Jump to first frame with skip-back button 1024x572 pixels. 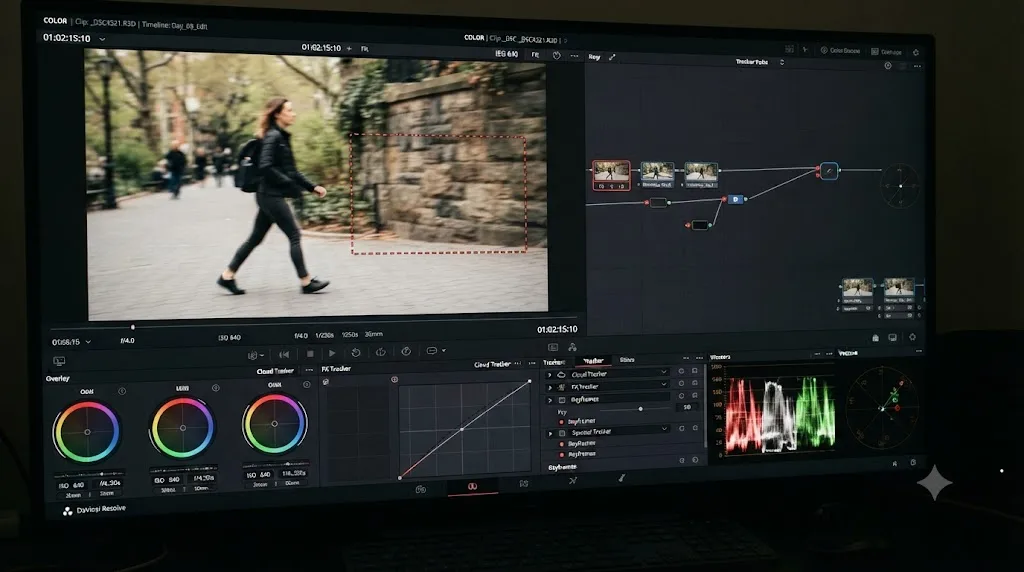(284, 354)
